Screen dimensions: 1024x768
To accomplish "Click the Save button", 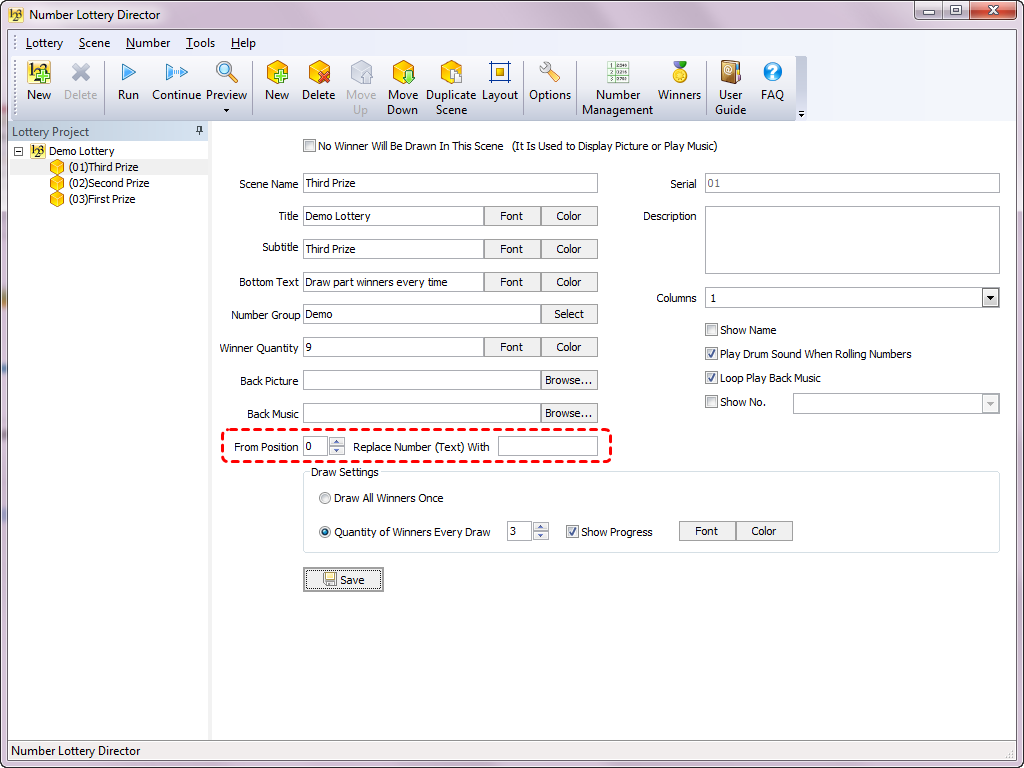I will click(343, 580).
